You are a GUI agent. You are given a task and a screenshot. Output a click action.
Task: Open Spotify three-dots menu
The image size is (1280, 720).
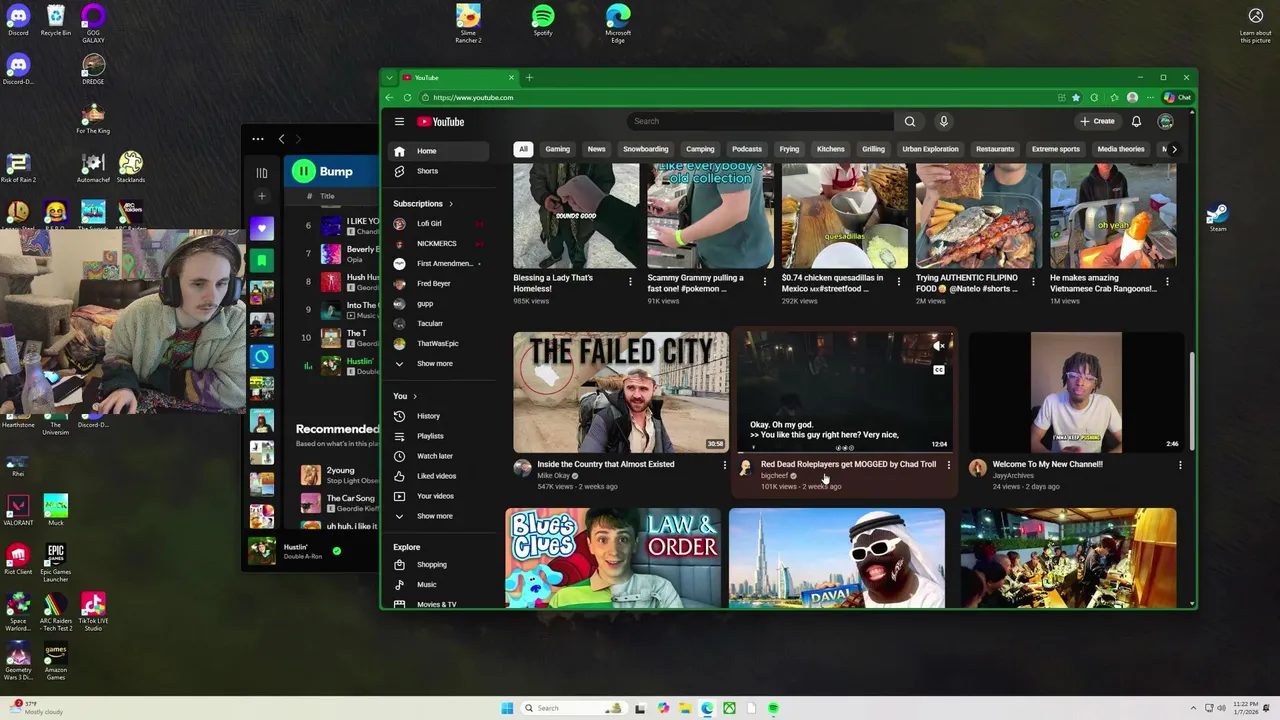258,139
